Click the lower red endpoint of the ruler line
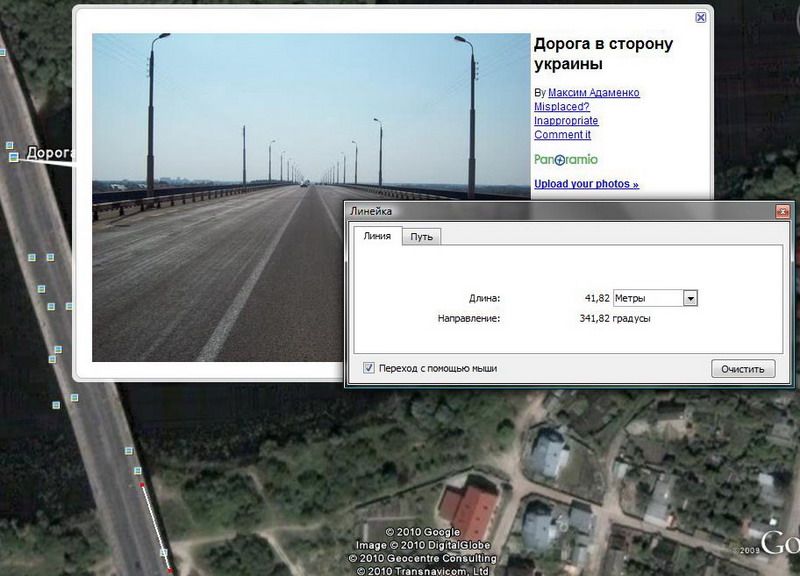Viewport: 800px width, 576px height. (169, 568)
